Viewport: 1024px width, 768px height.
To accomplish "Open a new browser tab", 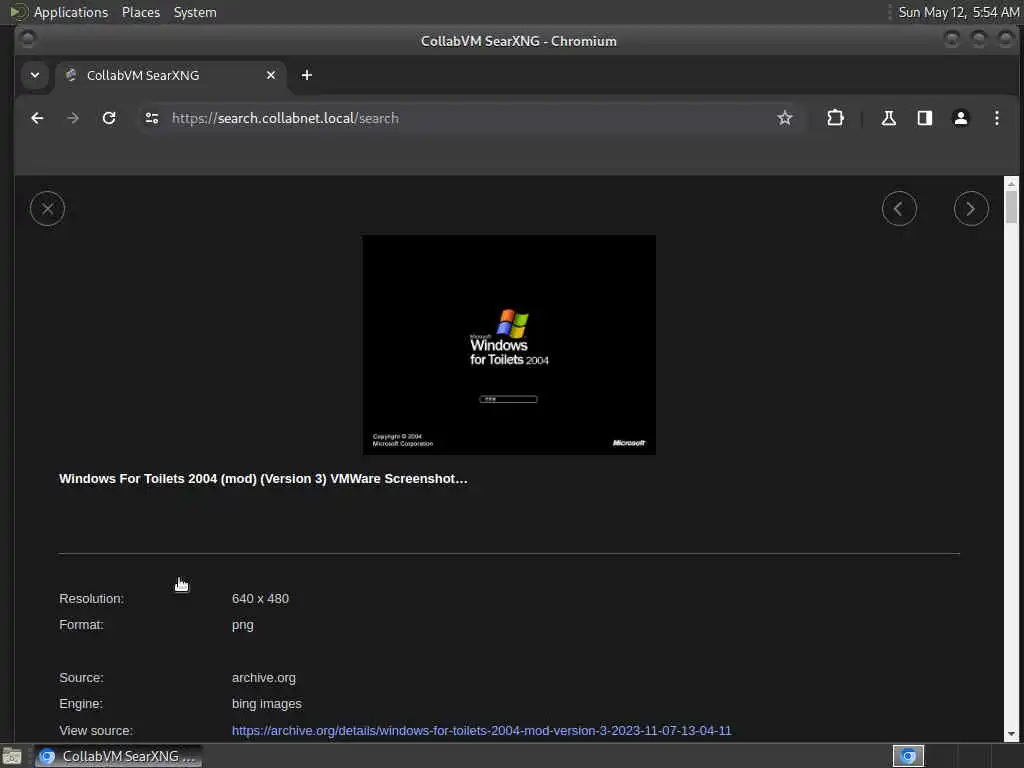I will coord(306,75).
